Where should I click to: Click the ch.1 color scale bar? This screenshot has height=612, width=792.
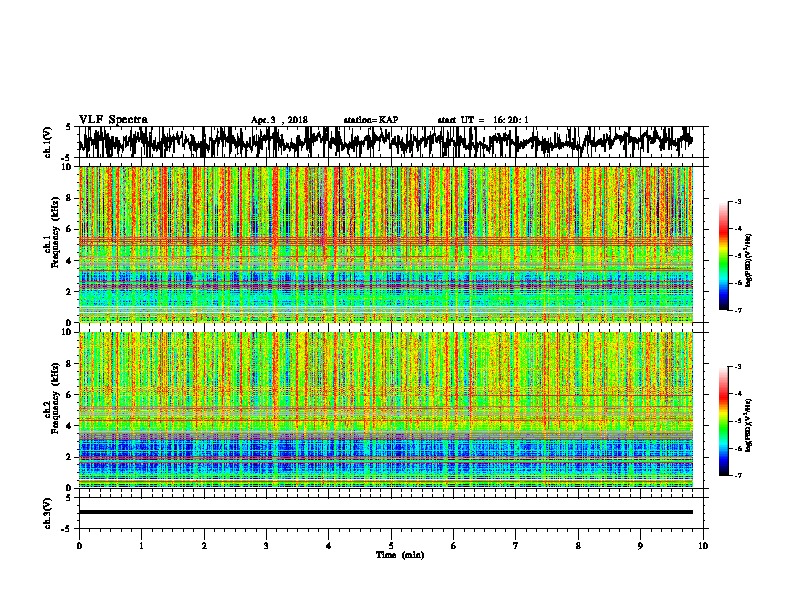pos(723,256)
